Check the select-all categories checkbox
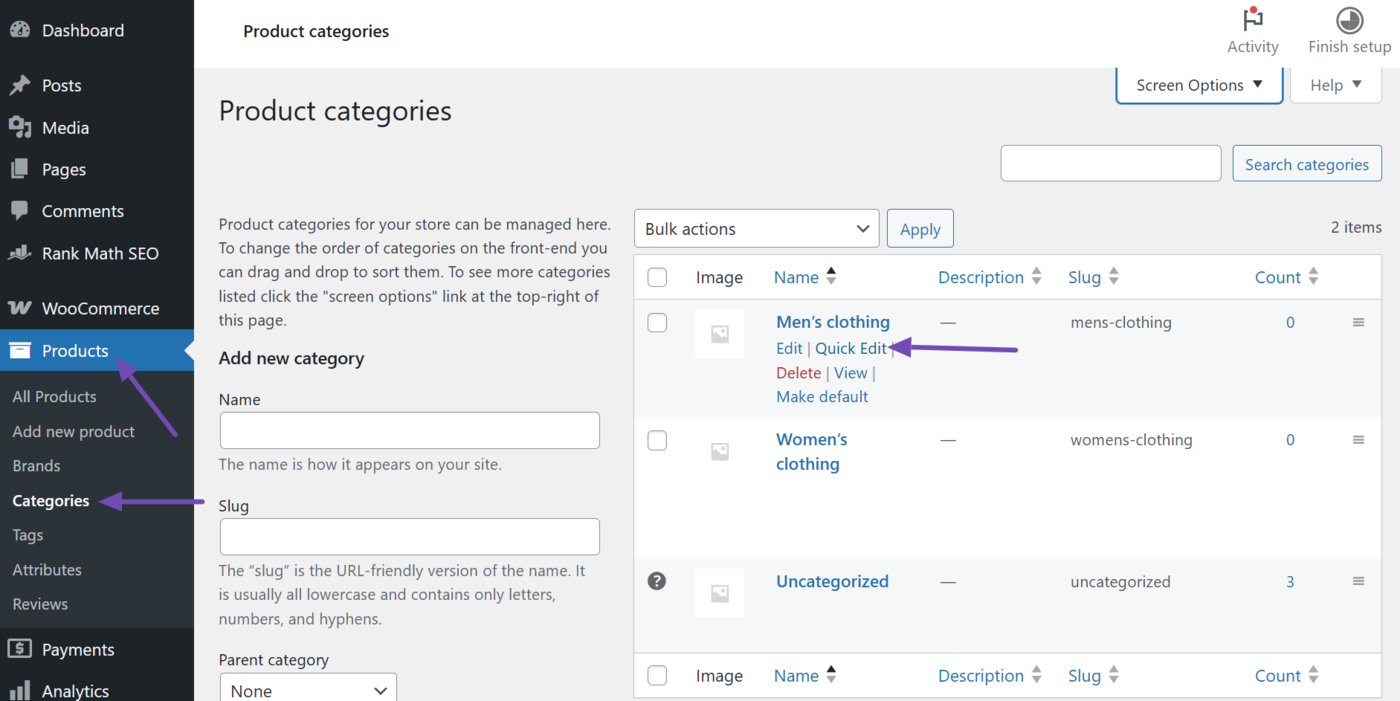This screenshot has width=1400, height=701. [x=657, y=277]
